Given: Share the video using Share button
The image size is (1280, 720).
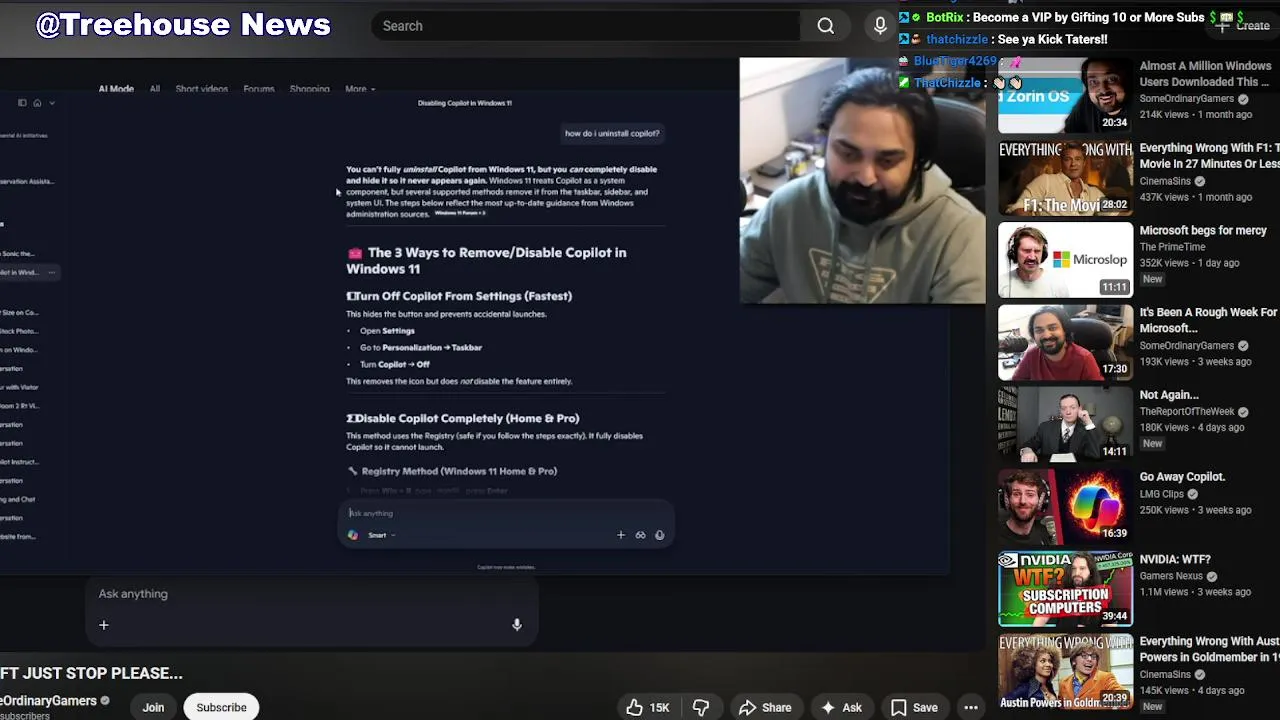Looking at the screenshot, I should [x=765, y=707].
